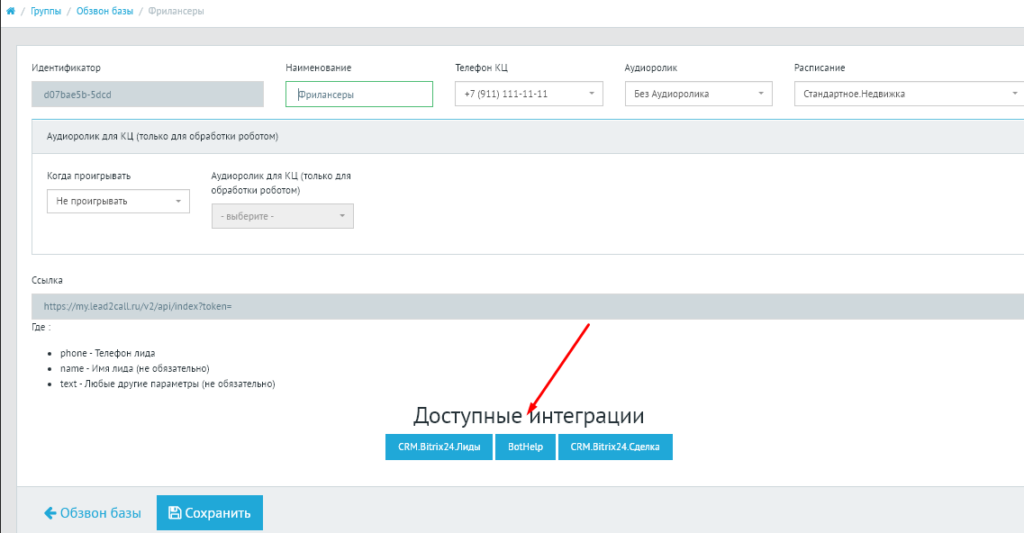The width and height of the screenshot is (1024, 533).
Task: Click the Доступные интеграции heading
Action: [528, 415]
